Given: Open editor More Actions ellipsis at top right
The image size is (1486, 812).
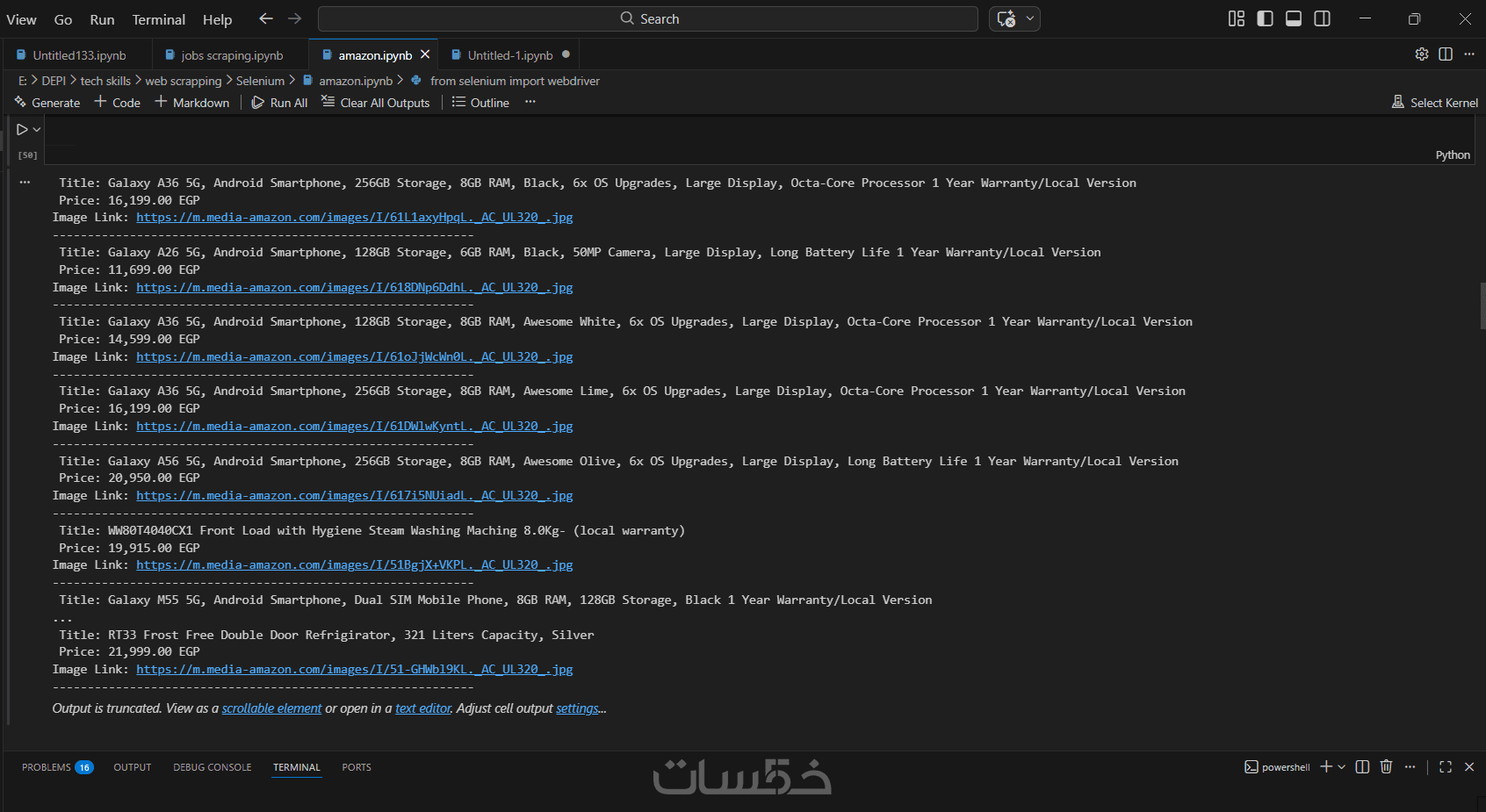Looking at the screenshot, I should [x=1469, y=54].
